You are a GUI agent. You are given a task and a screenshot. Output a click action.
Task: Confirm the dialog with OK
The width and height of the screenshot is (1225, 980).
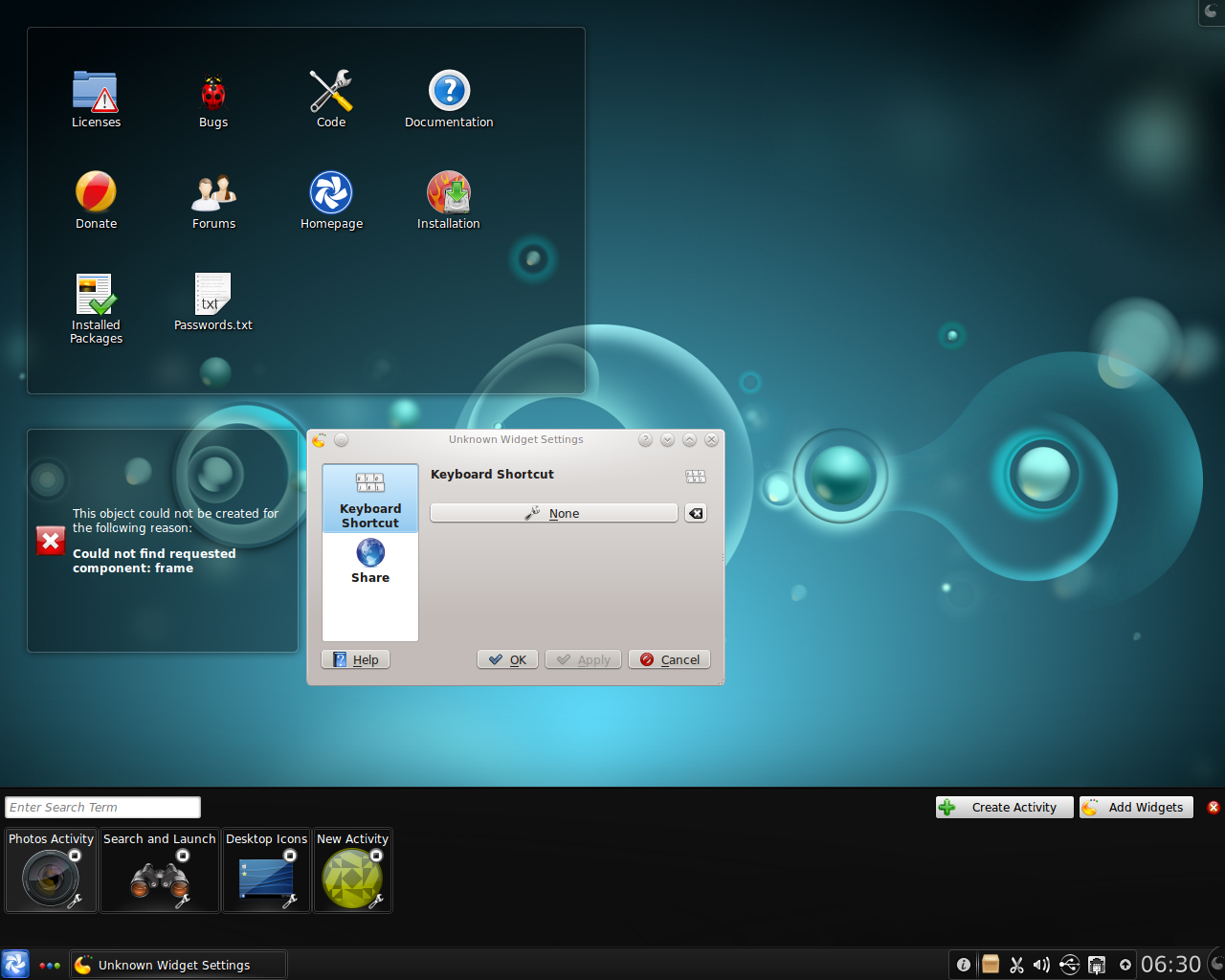tap(507, 659)
